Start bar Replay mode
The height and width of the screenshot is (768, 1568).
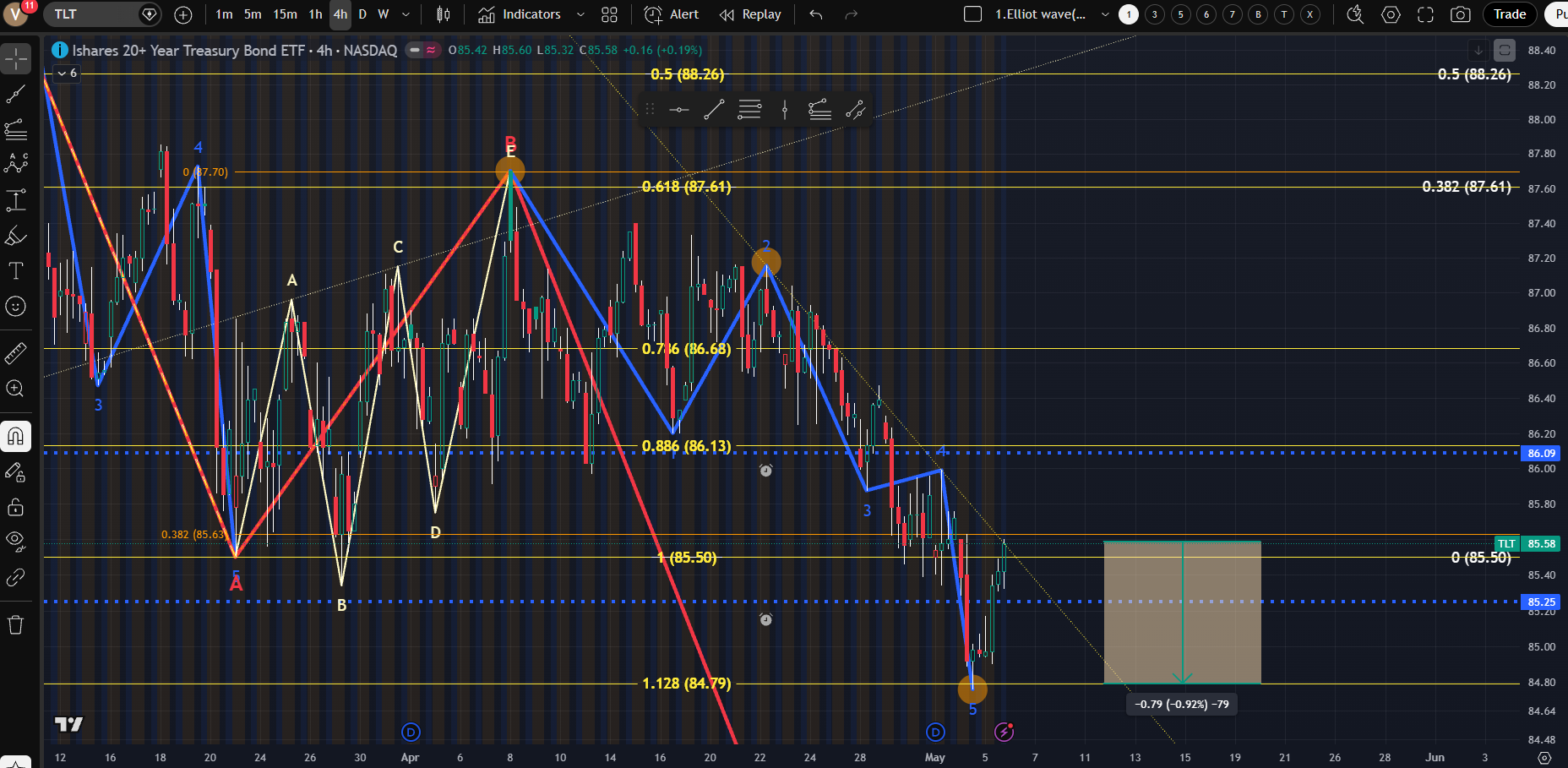click(x=749, y=14)
